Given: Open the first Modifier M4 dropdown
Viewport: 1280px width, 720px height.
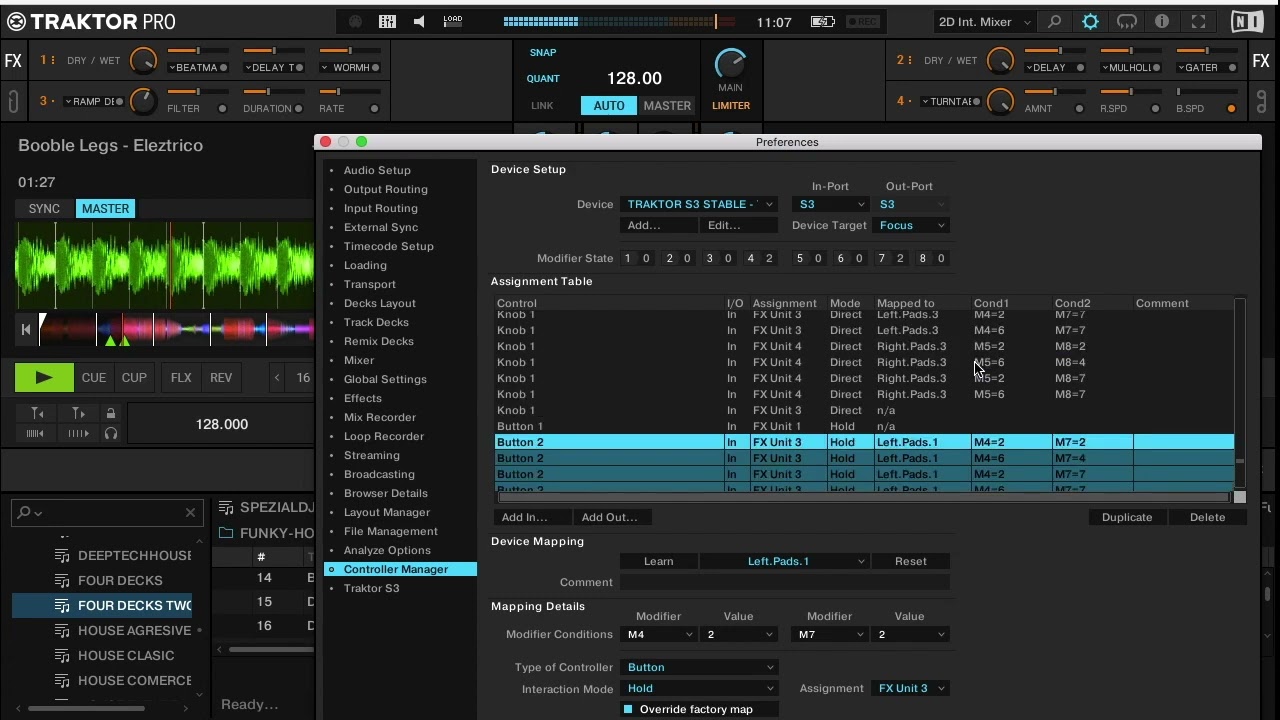Looking at the screenshot, I should point(658,634).
